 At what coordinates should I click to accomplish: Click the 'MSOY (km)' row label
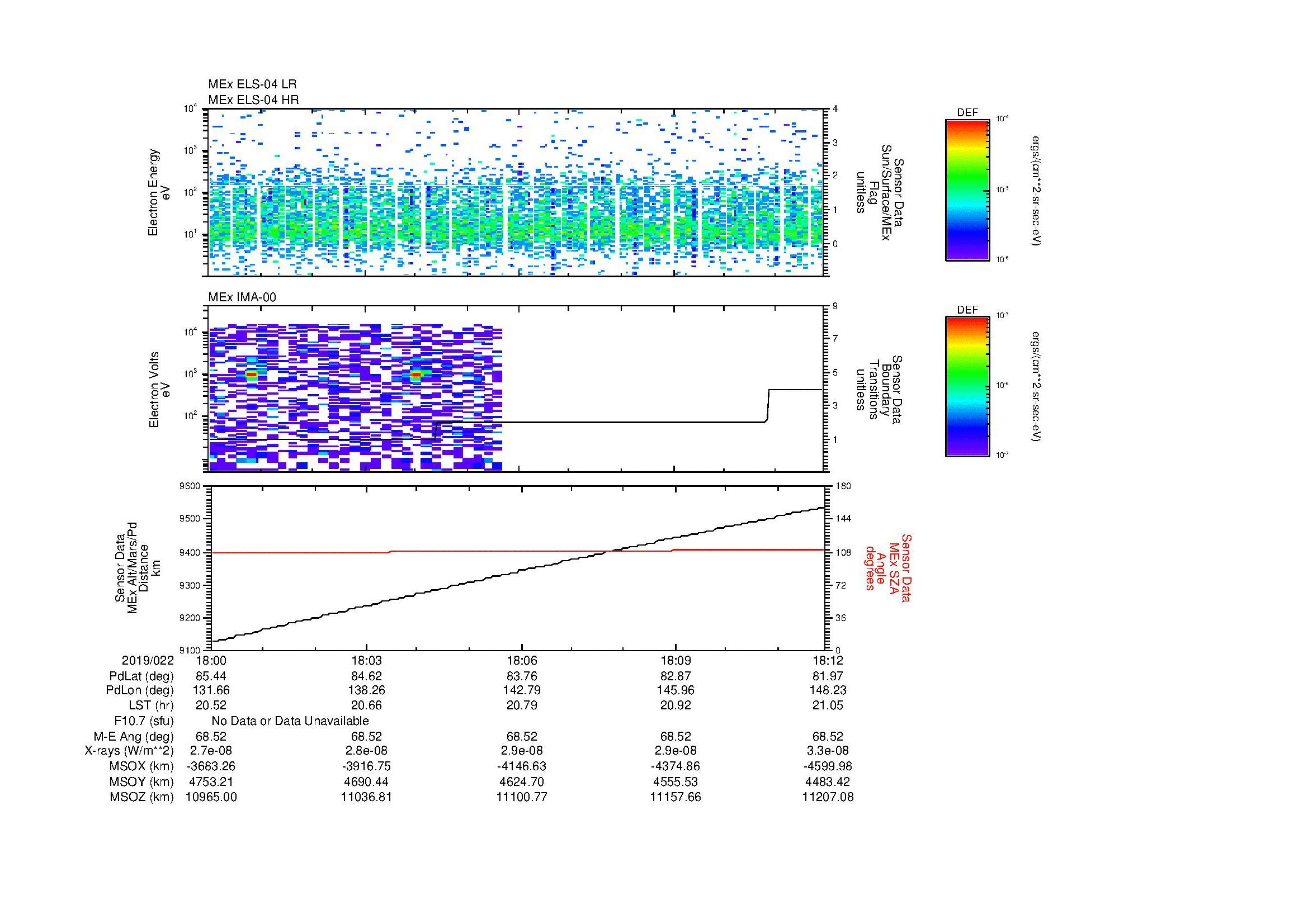tap(142, 781)
